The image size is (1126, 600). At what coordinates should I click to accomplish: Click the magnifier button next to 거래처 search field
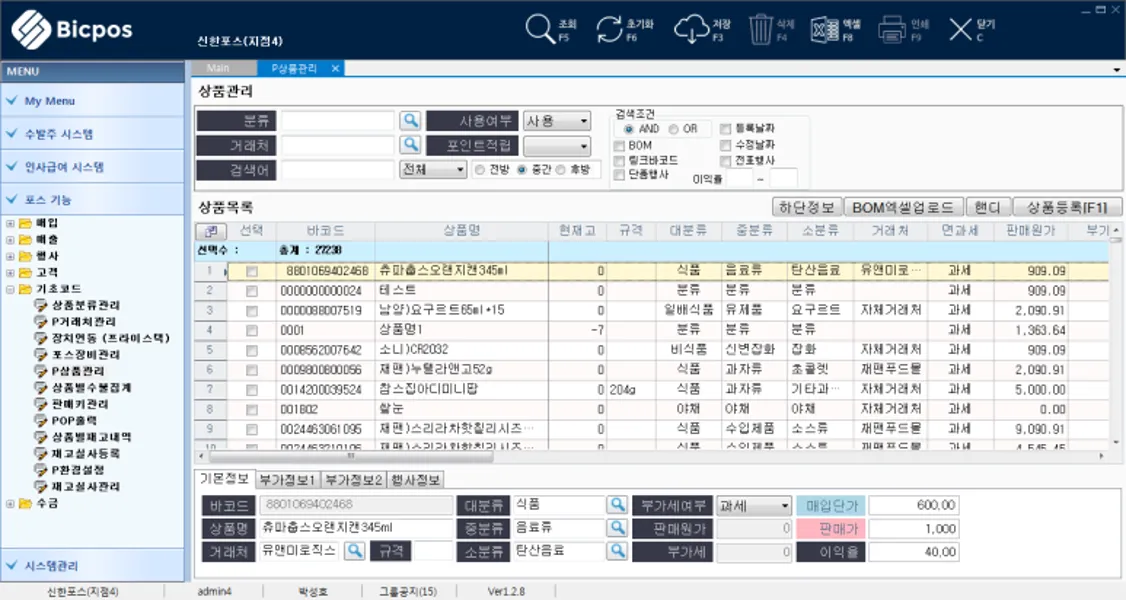(410, 145)
